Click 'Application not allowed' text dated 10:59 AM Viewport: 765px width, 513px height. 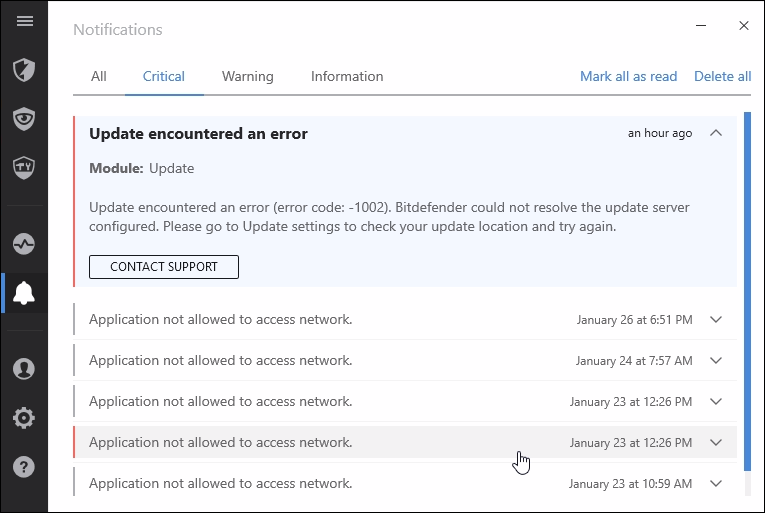[x=221, y=483]
